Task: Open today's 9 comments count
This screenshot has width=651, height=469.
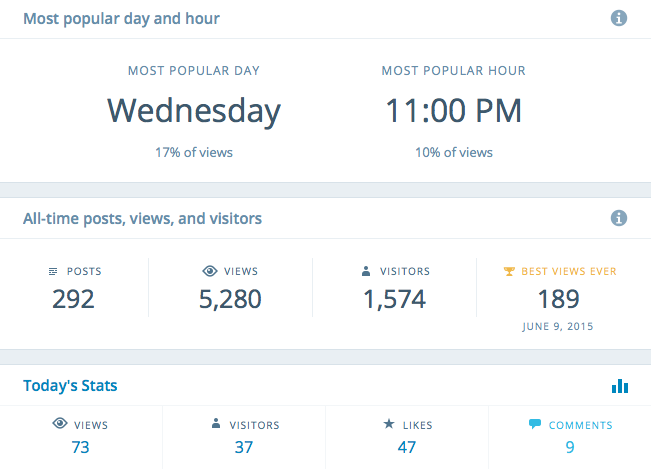Action: point(570,447)
